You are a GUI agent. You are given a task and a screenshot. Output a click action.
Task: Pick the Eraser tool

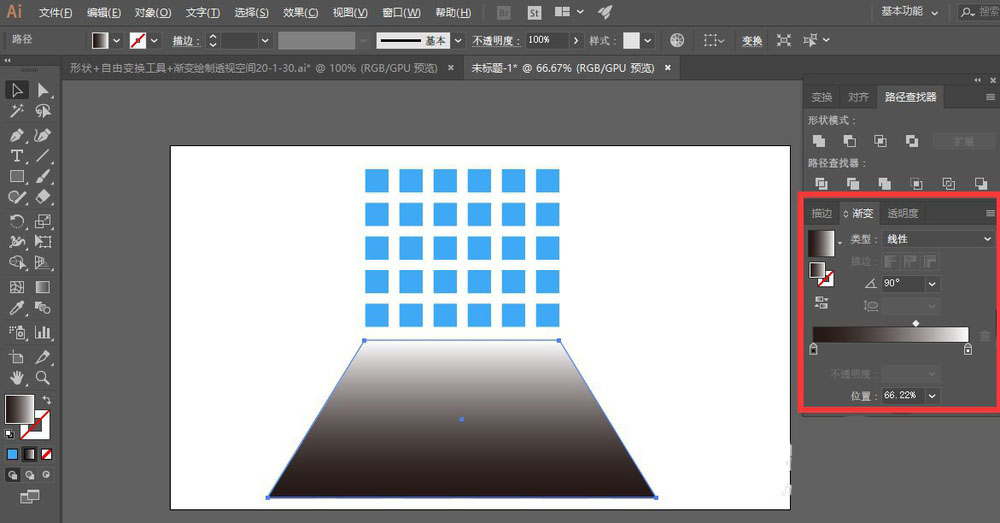pyautogui.click(x=43, y=197)
